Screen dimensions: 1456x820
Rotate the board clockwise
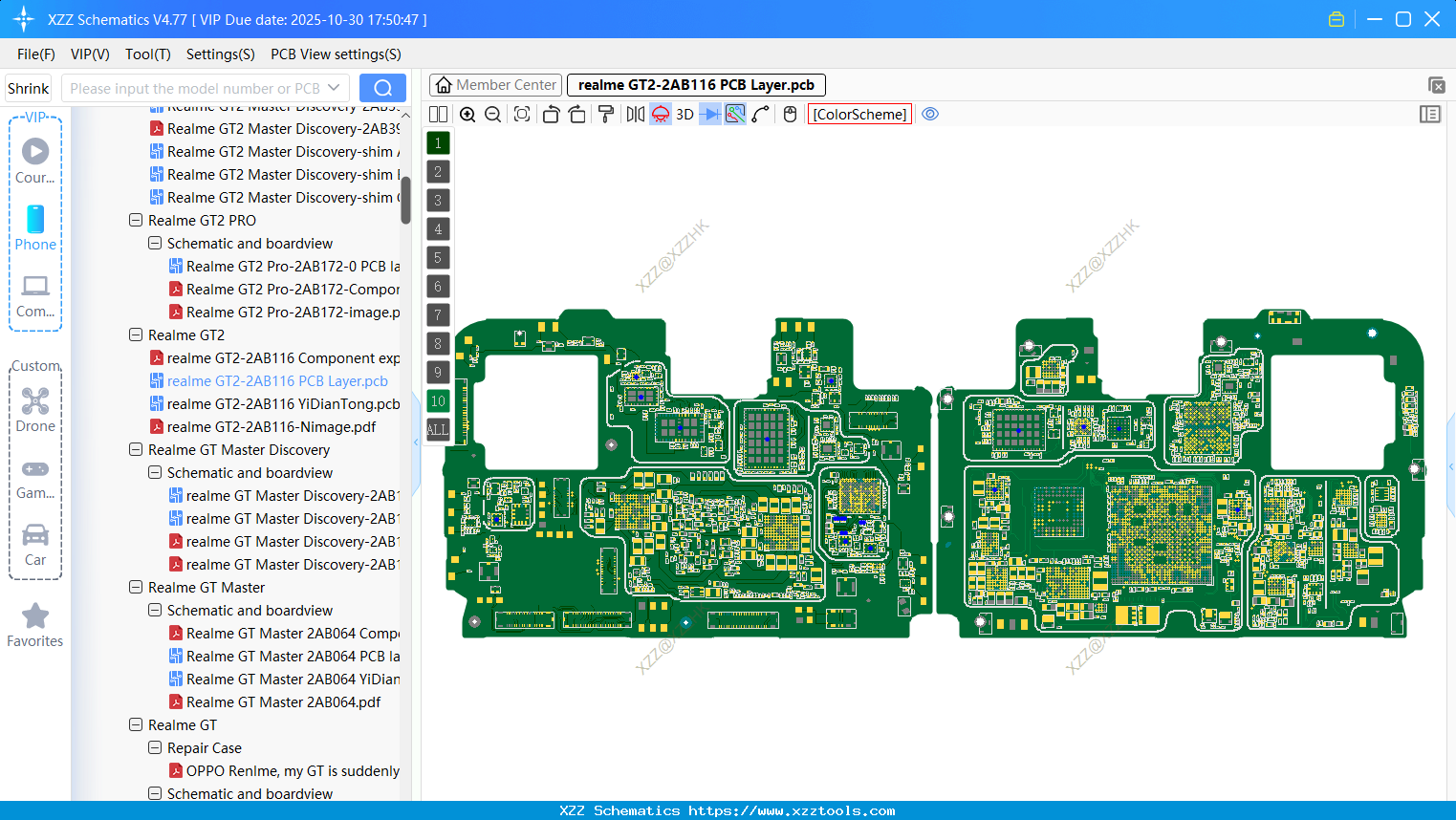pyautogui.click(x=577, y=115)
